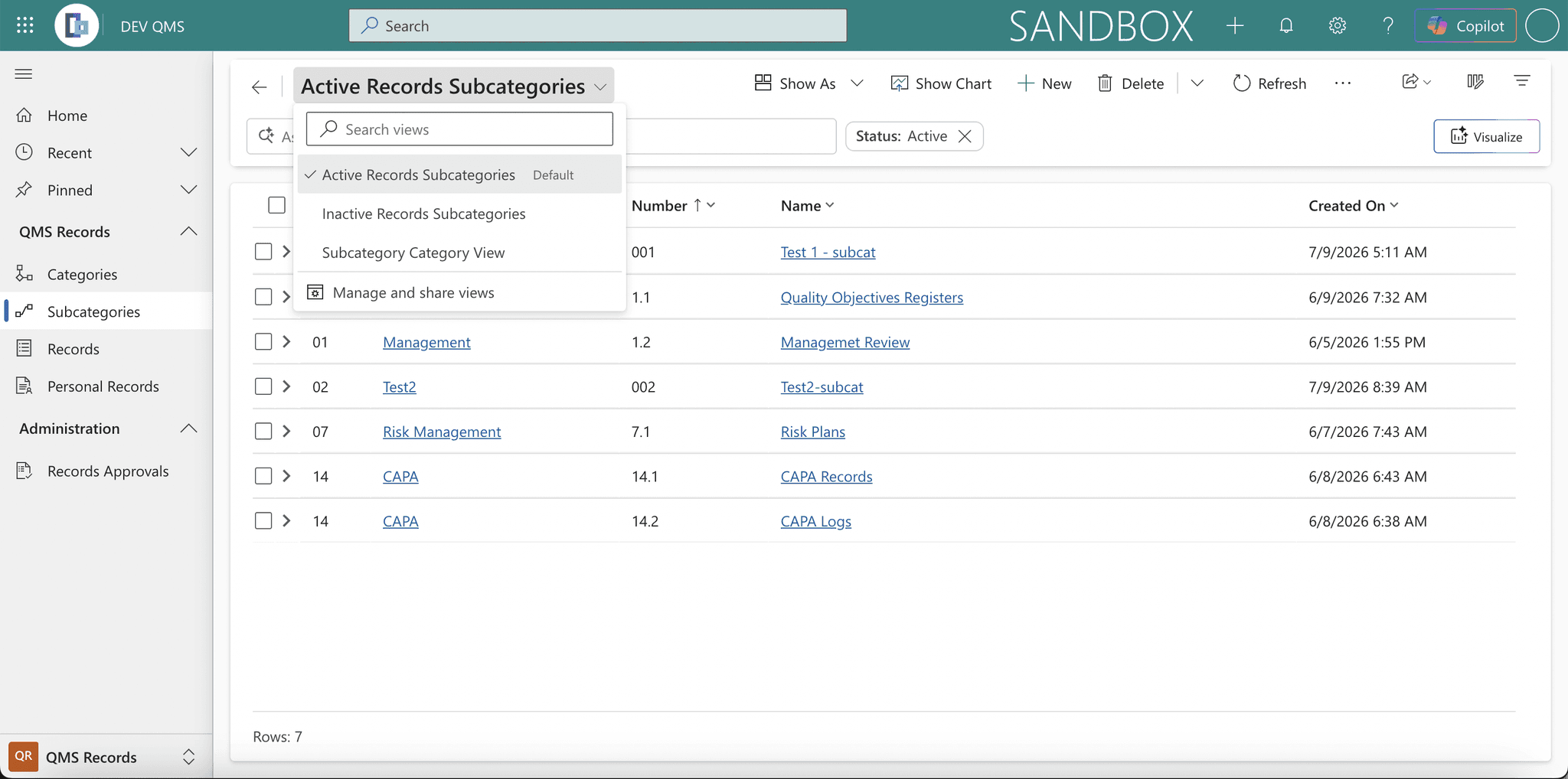Click the Delete button
Image resolution: width=1568 pixels, height=779 pixels.
1131,83
